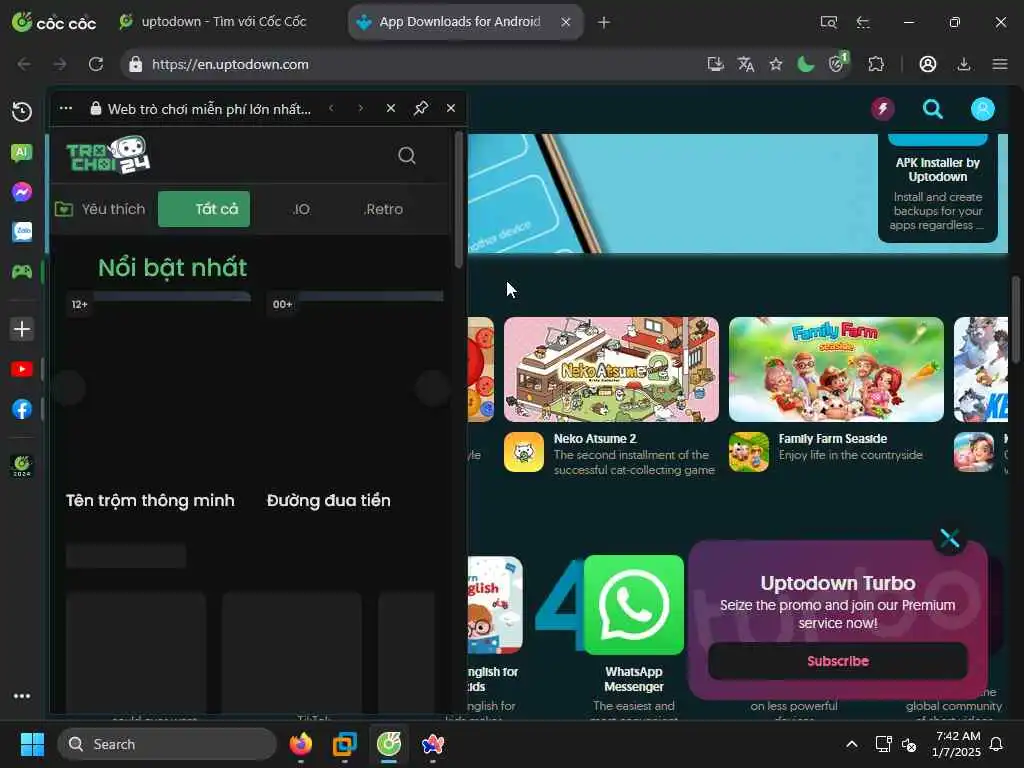Reload the current page
Image resolution: width=1024 pixels, height=768 pixels.
coord(96,64)
